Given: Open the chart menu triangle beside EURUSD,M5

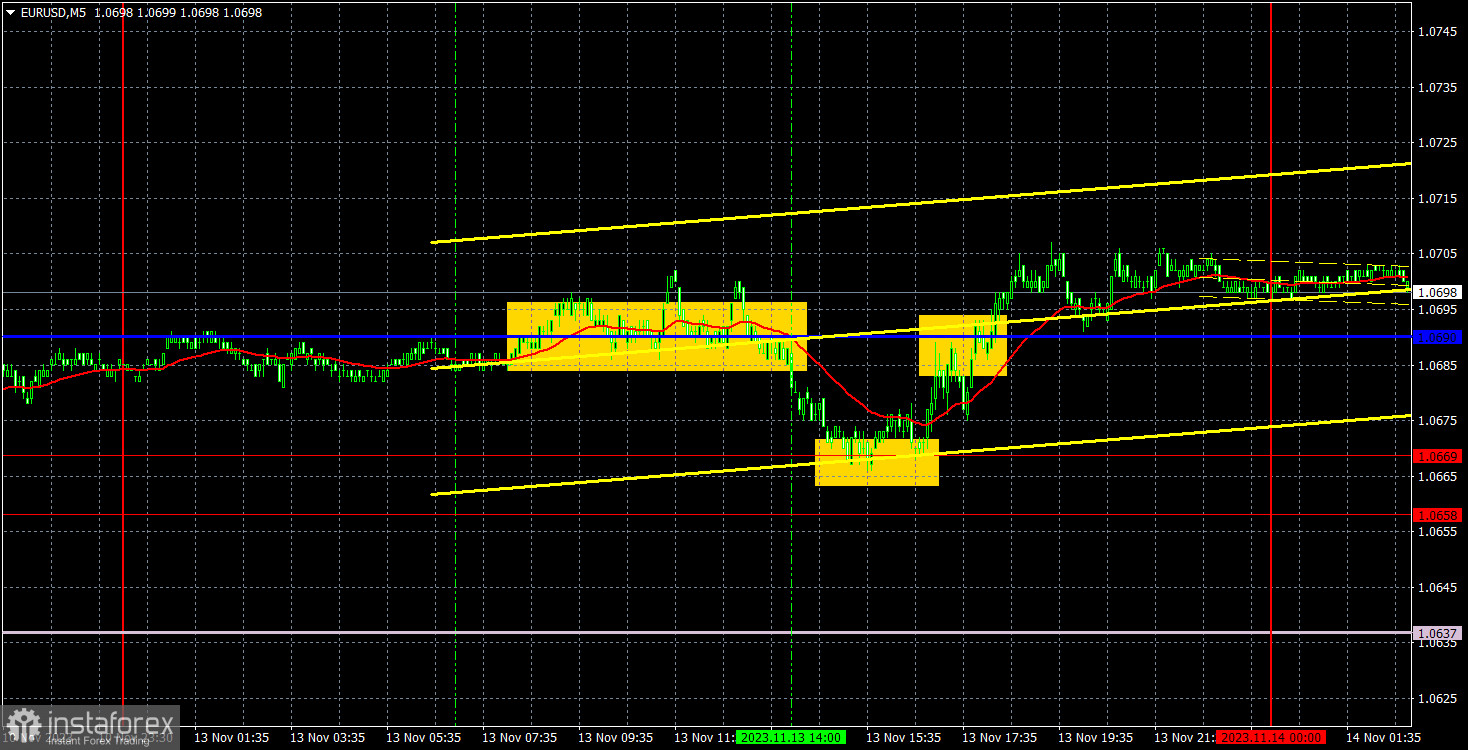Looking at the screenshot, I should pos(10,13).
